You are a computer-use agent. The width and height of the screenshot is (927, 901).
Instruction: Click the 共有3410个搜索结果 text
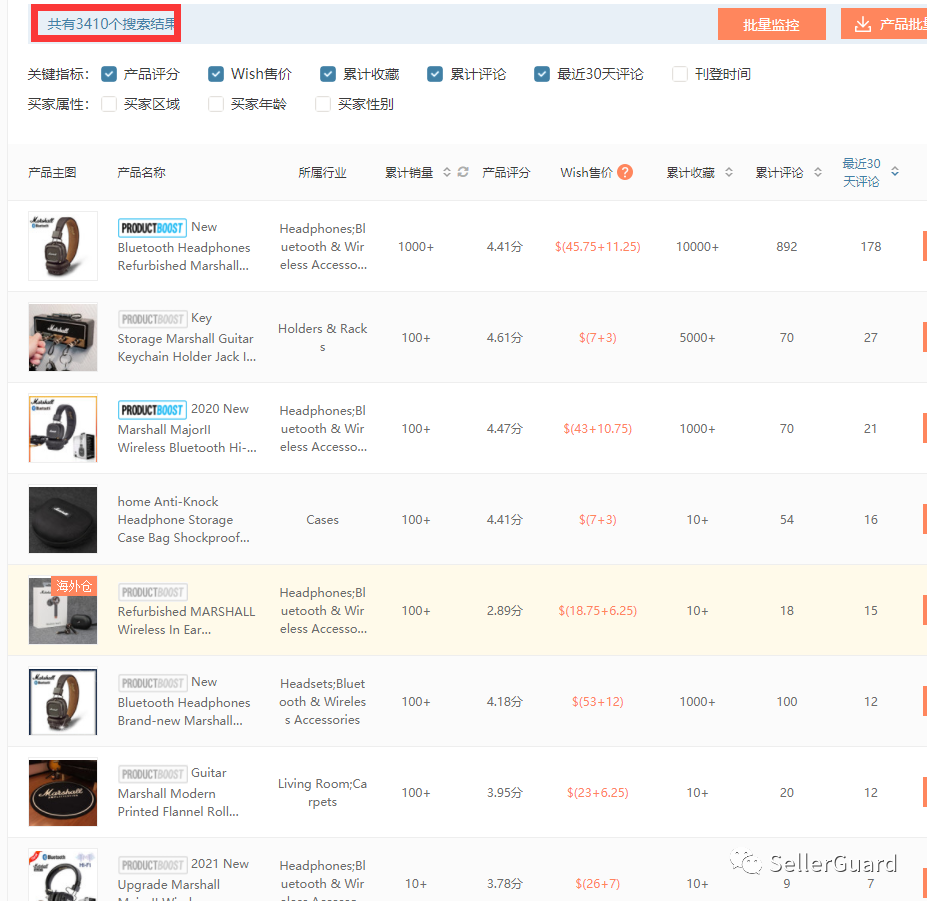click(111, 24)
